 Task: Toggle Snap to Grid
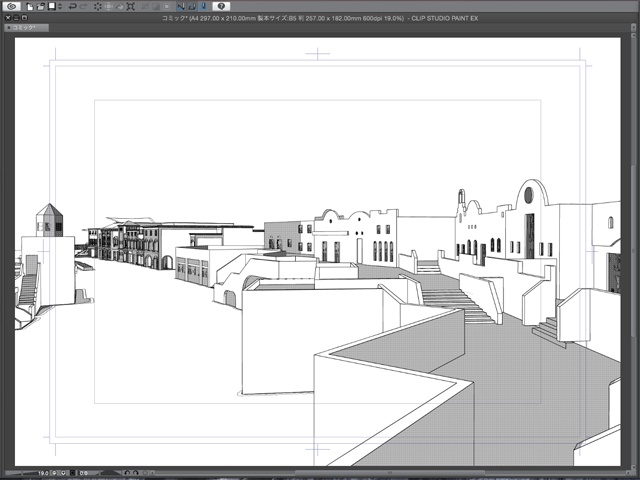[203, 7]
